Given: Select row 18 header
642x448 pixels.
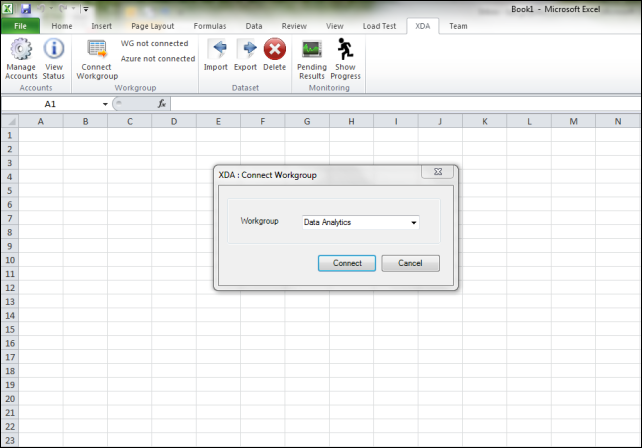Looking at the screenshot, I should (x=10, y=371).
